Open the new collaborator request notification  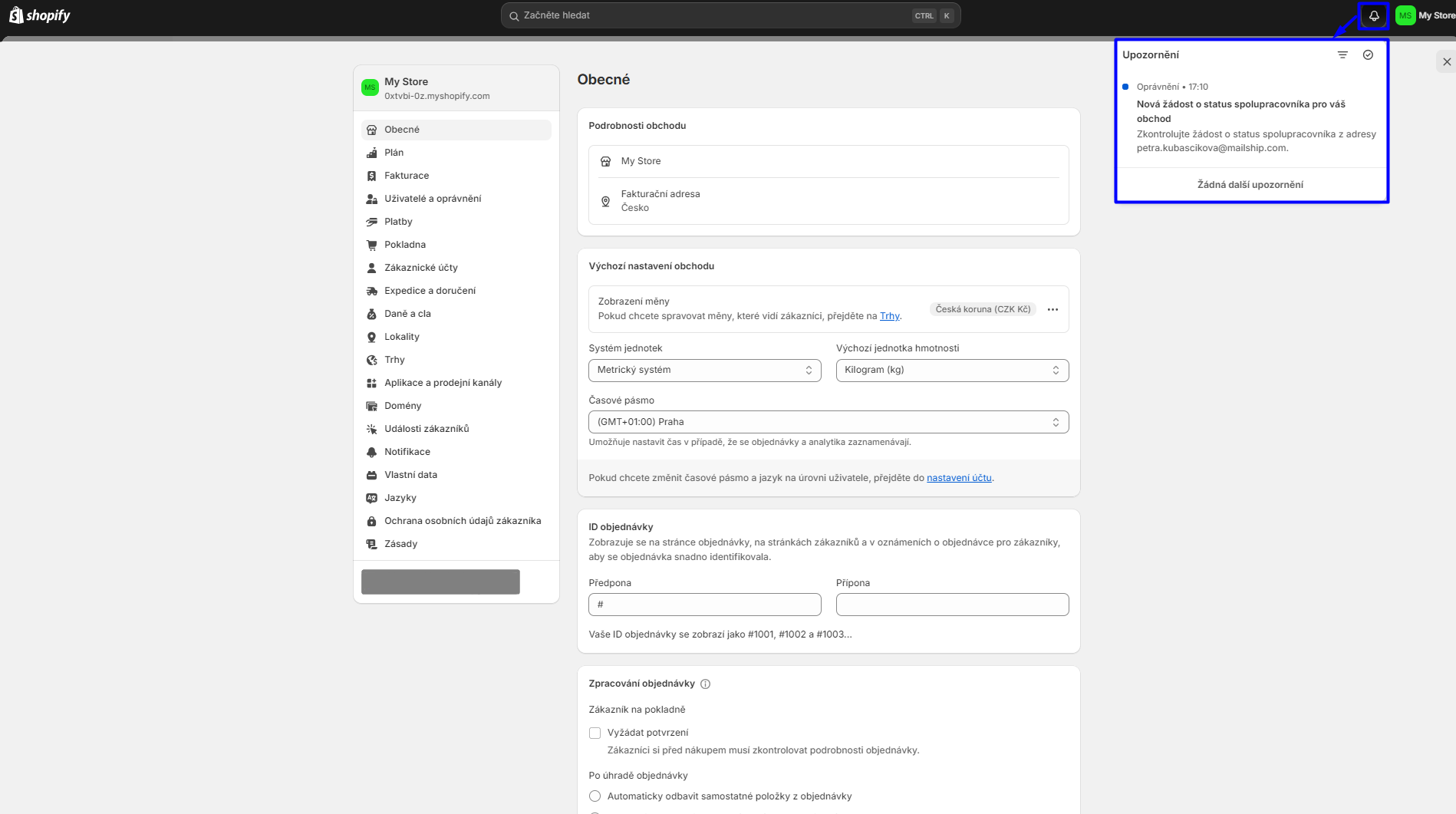pos(1251,118)
